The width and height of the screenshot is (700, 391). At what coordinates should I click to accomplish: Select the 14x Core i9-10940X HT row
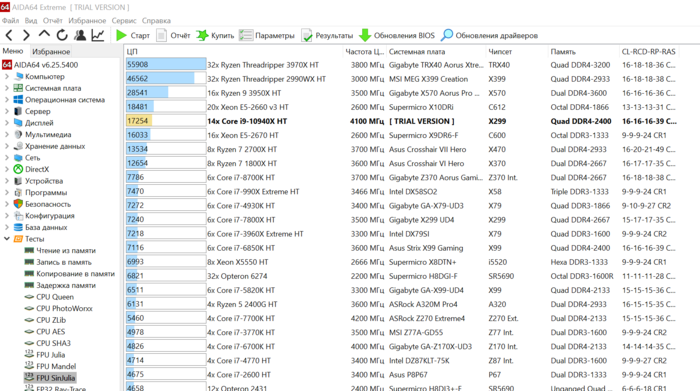tap(402, 121)
